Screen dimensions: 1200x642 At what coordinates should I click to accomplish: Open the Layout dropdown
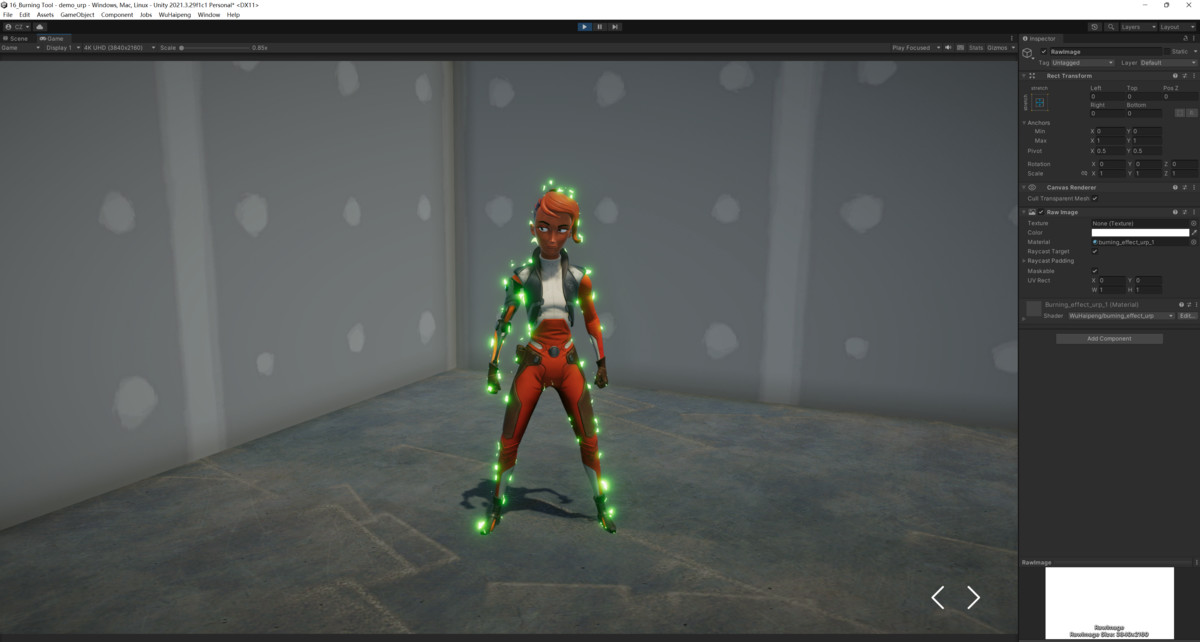1177,27
